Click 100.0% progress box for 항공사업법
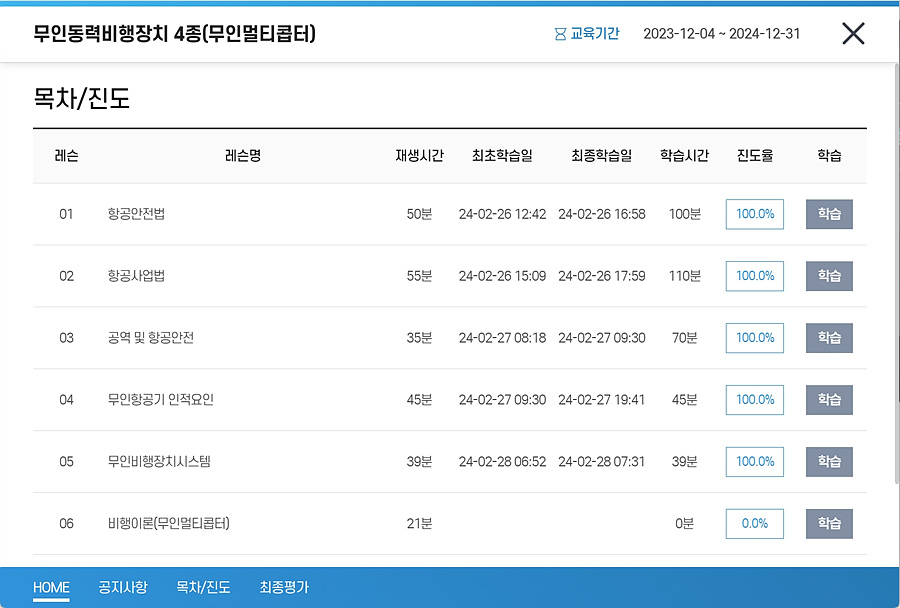Image resolution: width=900 pixels, height=608 pixels. click(x=755, y=276)
